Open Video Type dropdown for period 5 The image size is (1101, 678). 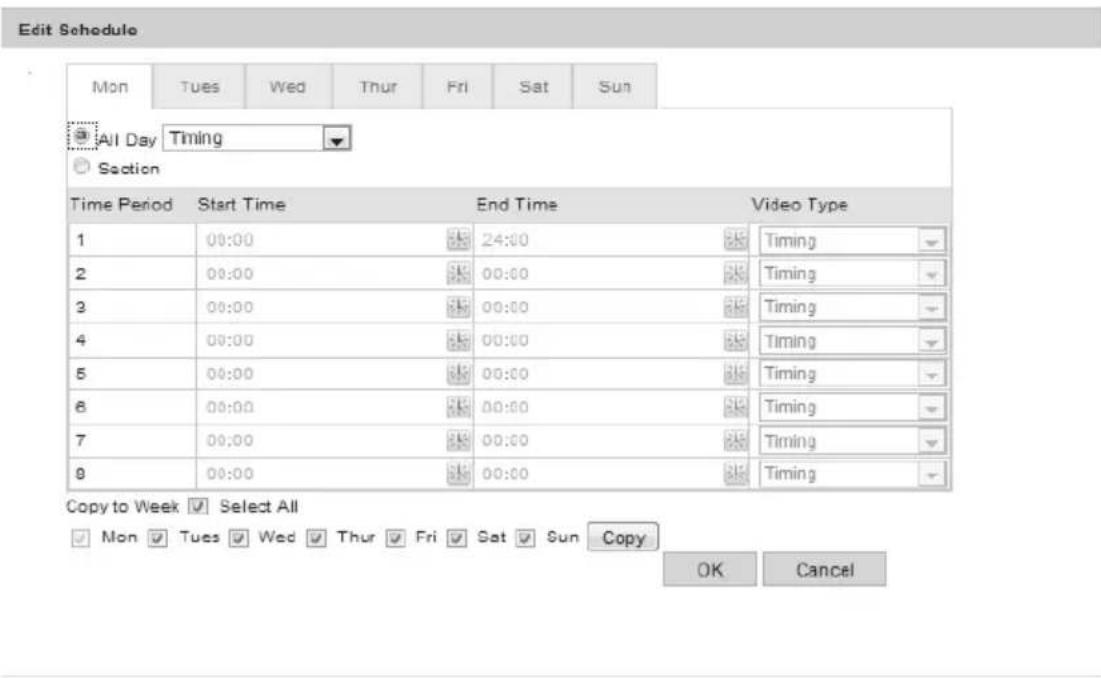pos(852,374)
